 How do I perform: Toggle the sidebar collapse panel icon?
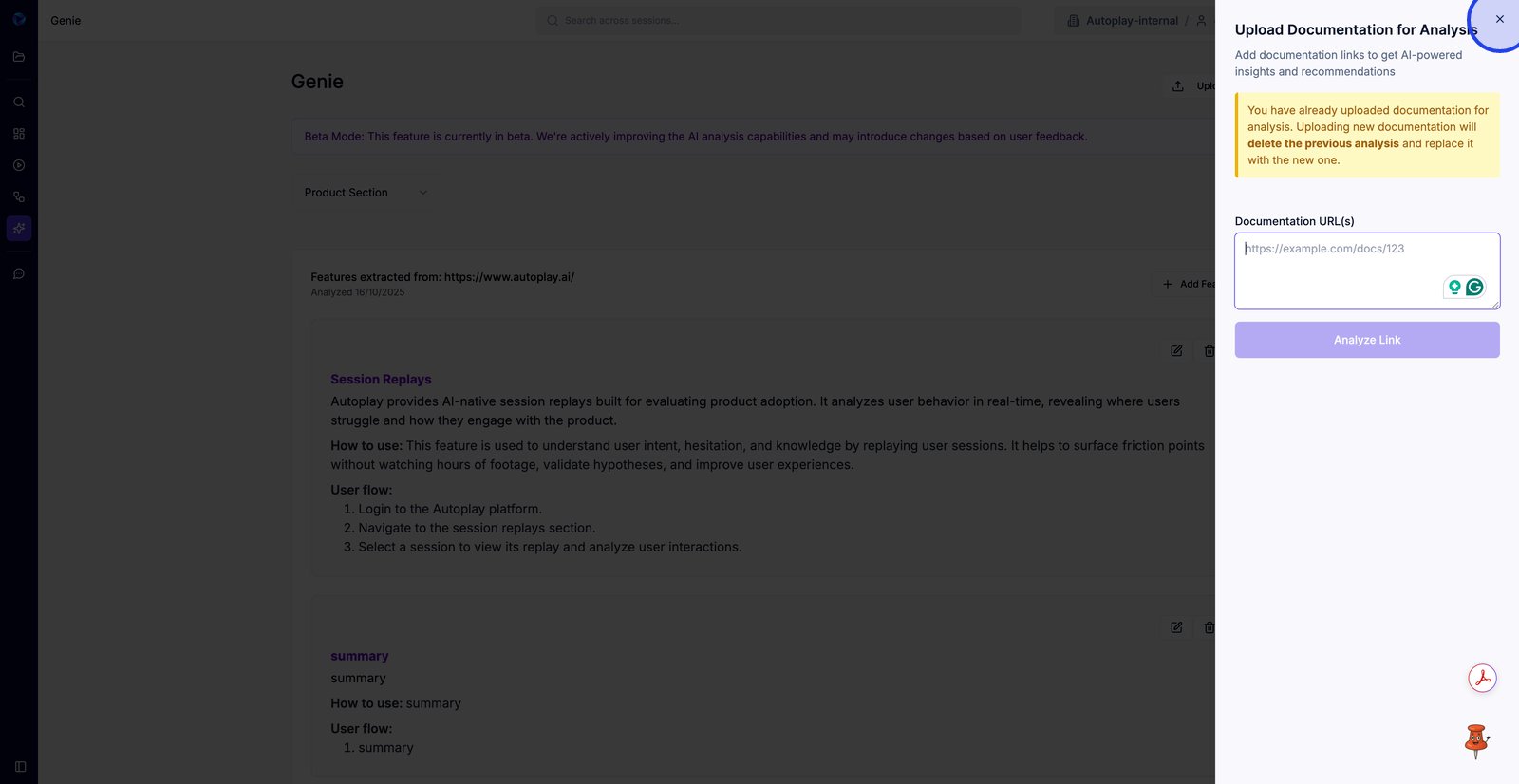tap(20, 767)
